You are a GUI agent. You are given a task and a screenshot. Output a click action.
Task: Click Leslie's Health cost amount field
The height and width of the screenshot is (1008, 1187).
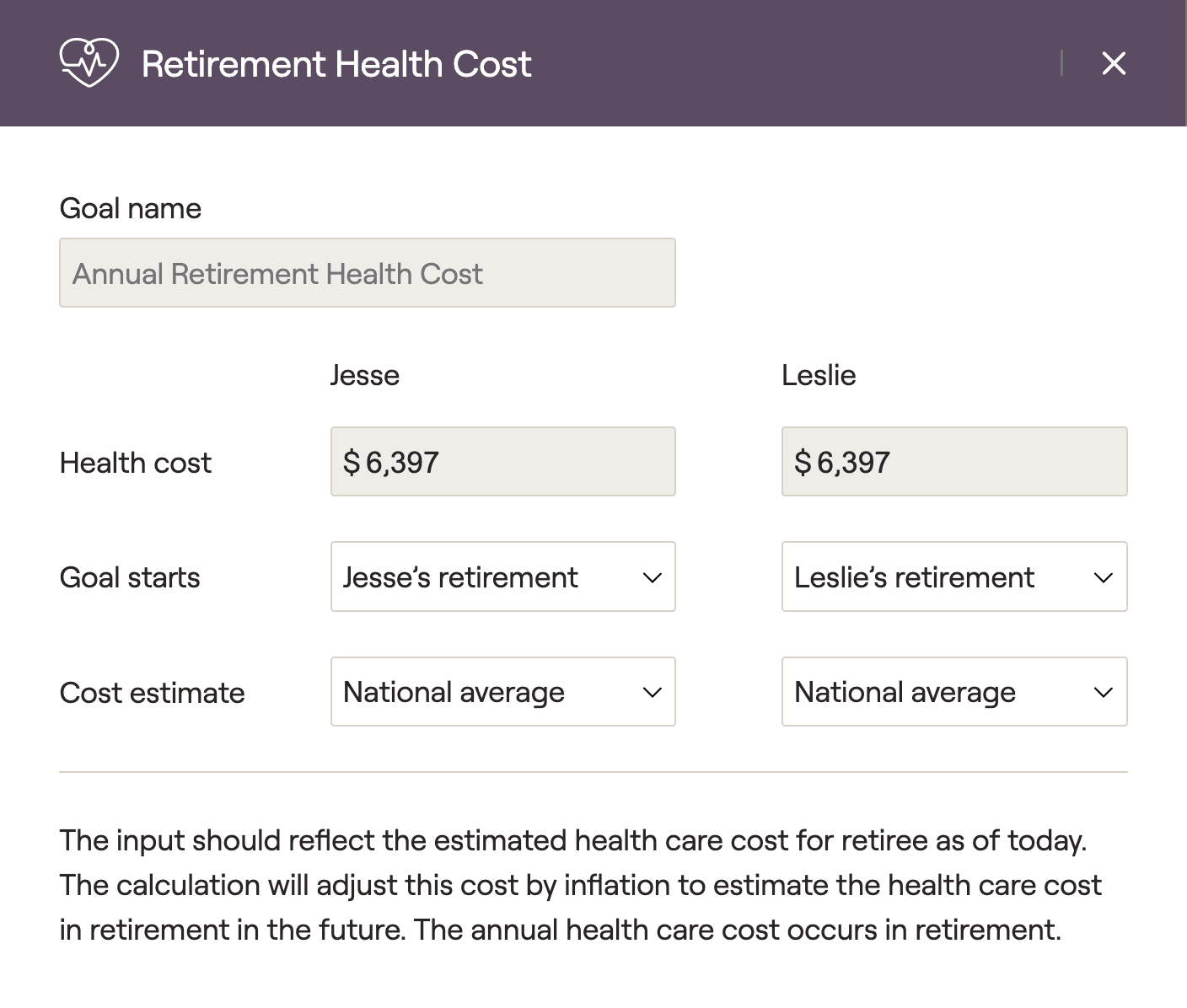(x=953, y=462)
